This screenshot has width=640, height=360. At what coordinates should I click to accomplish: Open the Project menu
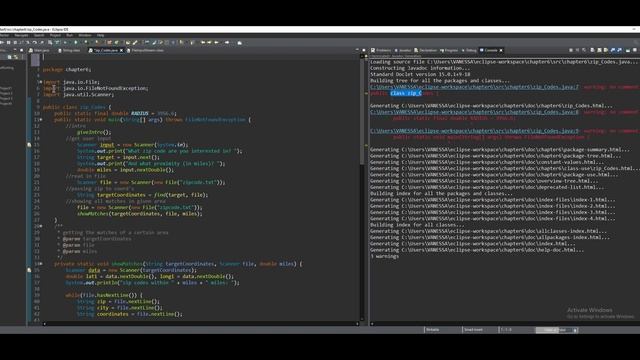(55, 36)
